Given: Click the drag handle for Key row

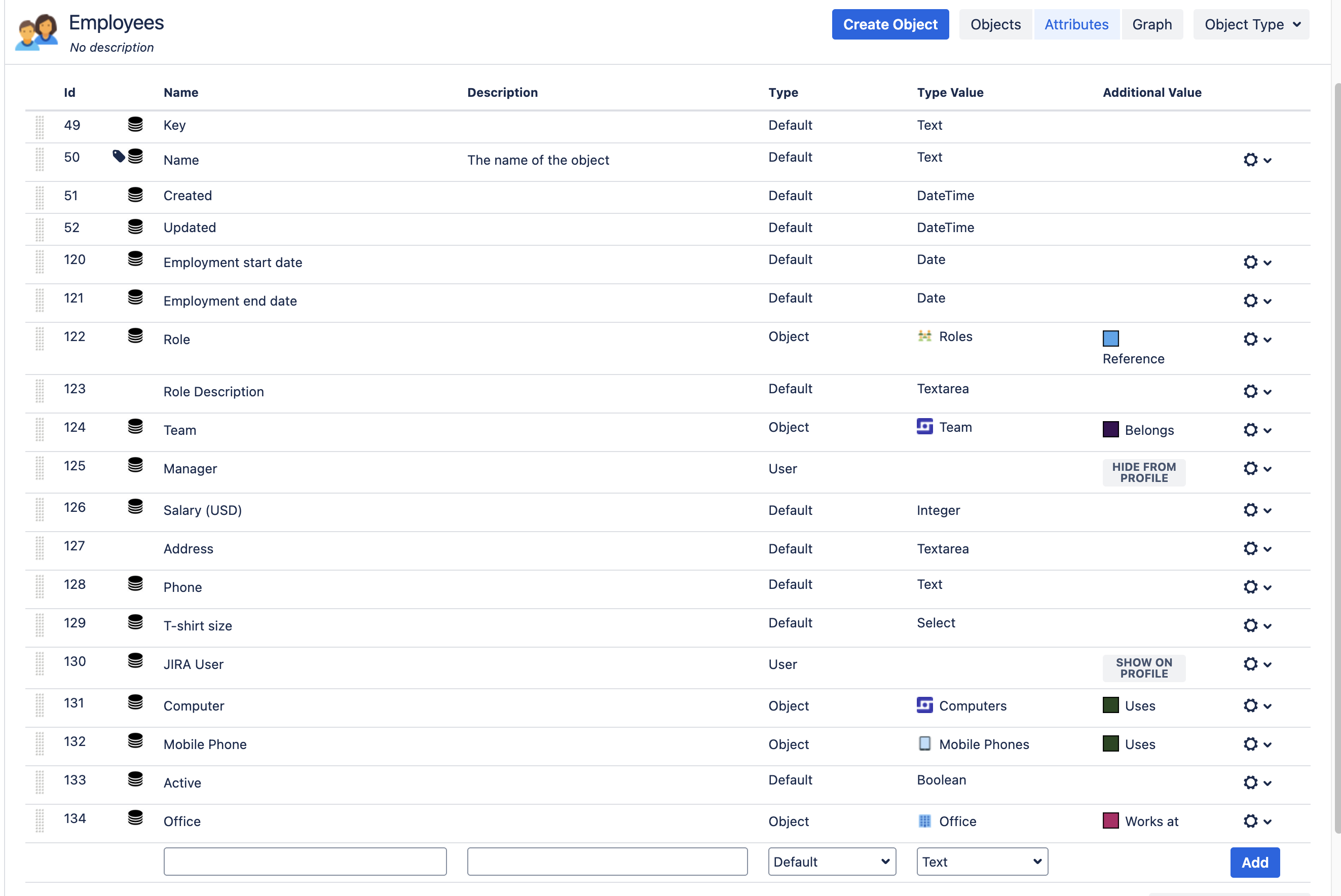Looking at the screenshot, I should (x=40, y=126).
